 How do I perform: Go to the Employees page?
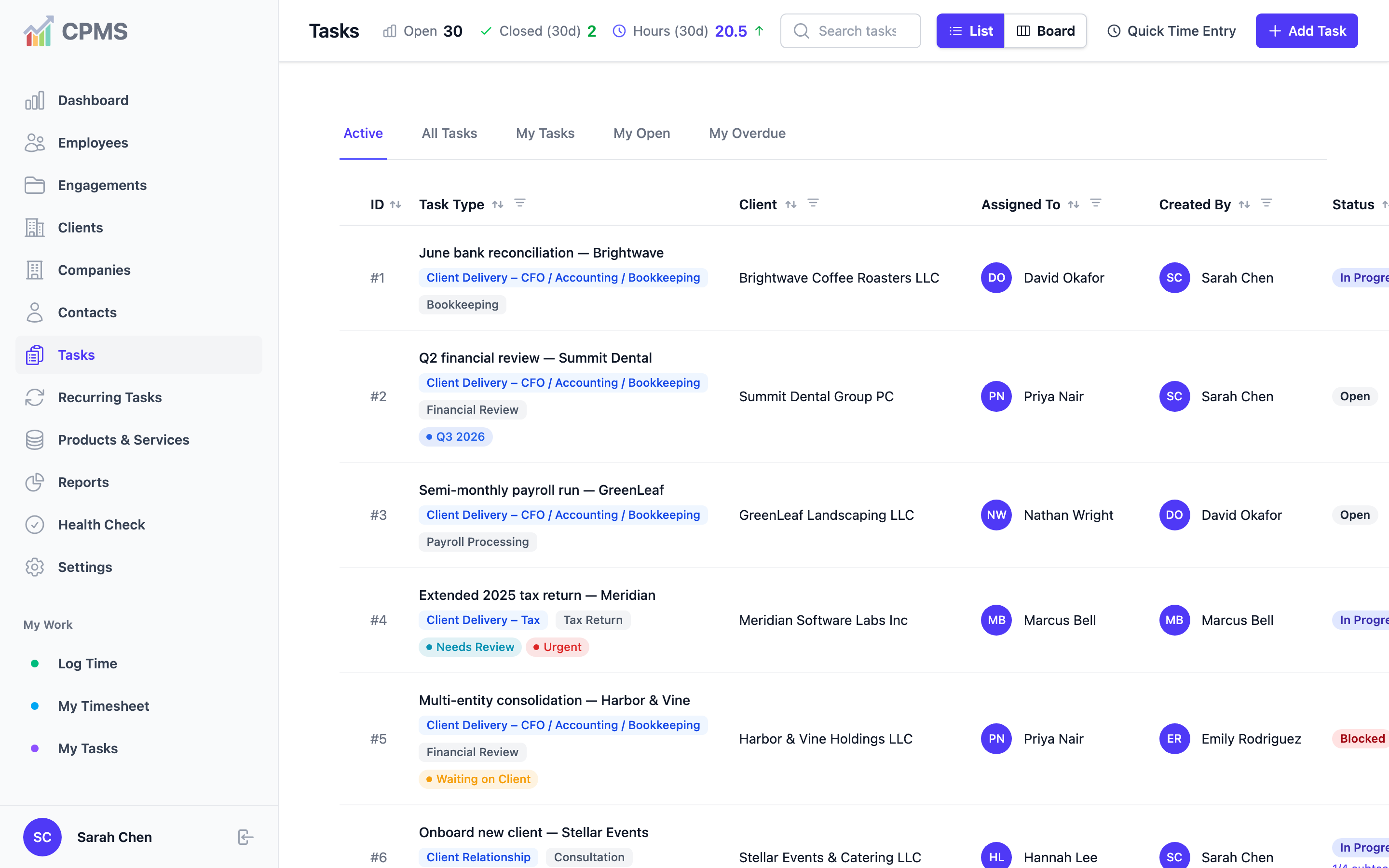coord(138,143)
